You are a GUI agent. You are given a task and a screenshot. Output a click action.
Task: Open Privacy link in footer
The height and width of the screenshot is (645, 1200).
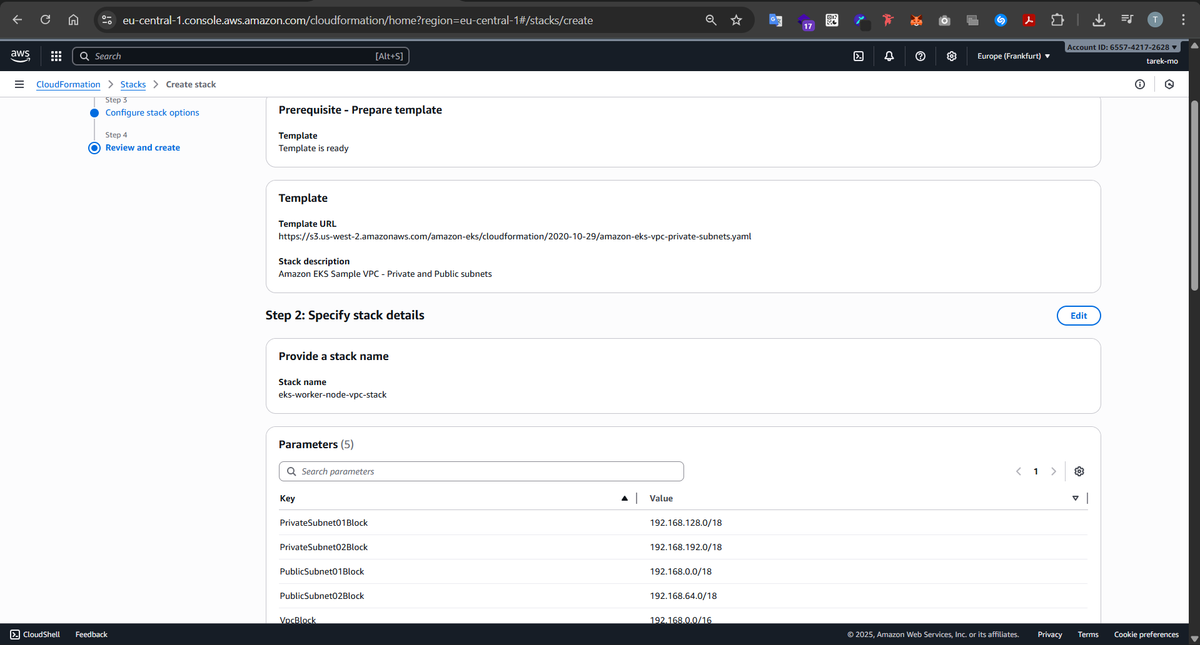click(1050, 634)
